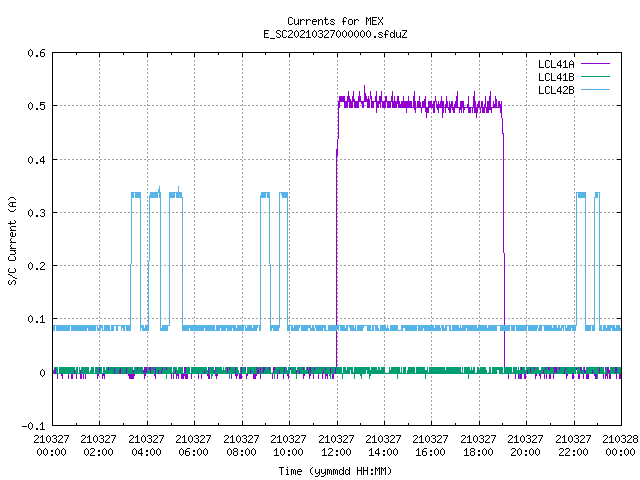
Task: Click the LCL41A legend label
Action: pyautogui.click(x=556, y=64)
